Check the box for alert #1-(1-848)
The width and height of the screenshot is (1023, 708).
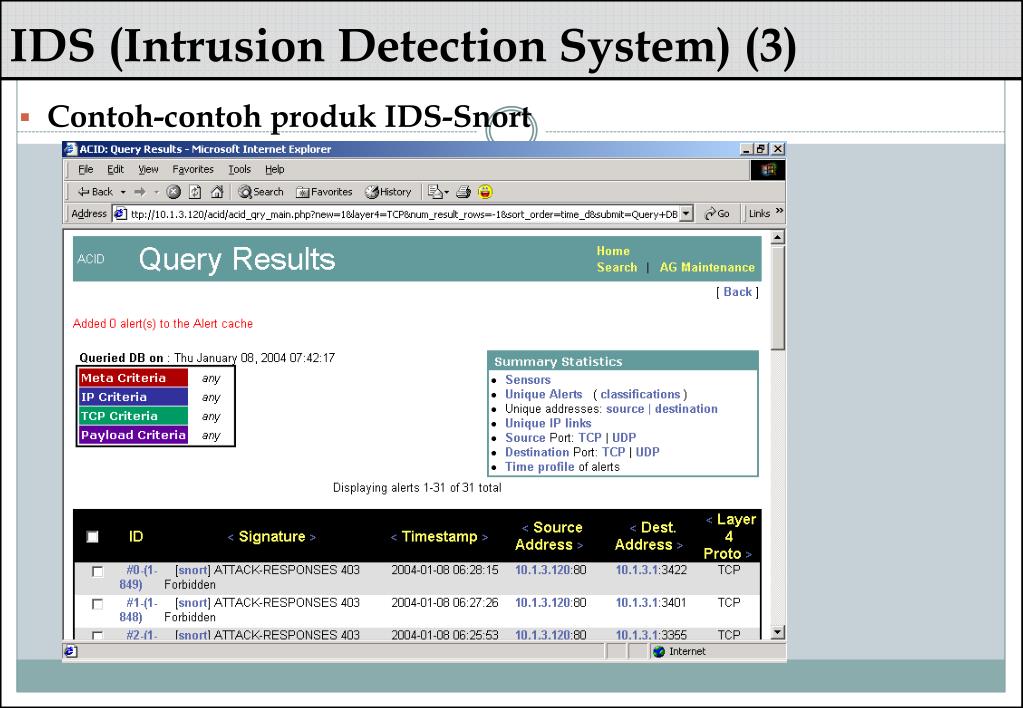coord(97,604)
